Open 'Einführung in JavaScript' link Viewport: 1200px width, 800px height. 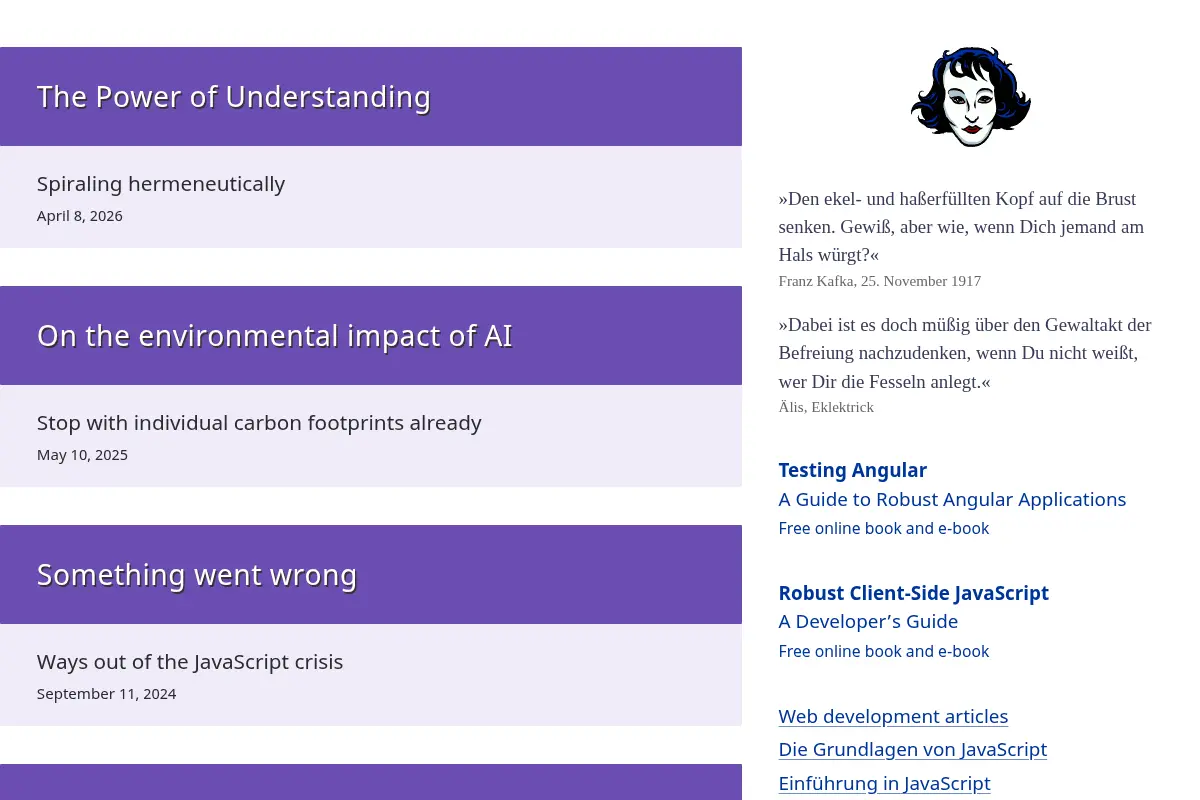point(885,784)
